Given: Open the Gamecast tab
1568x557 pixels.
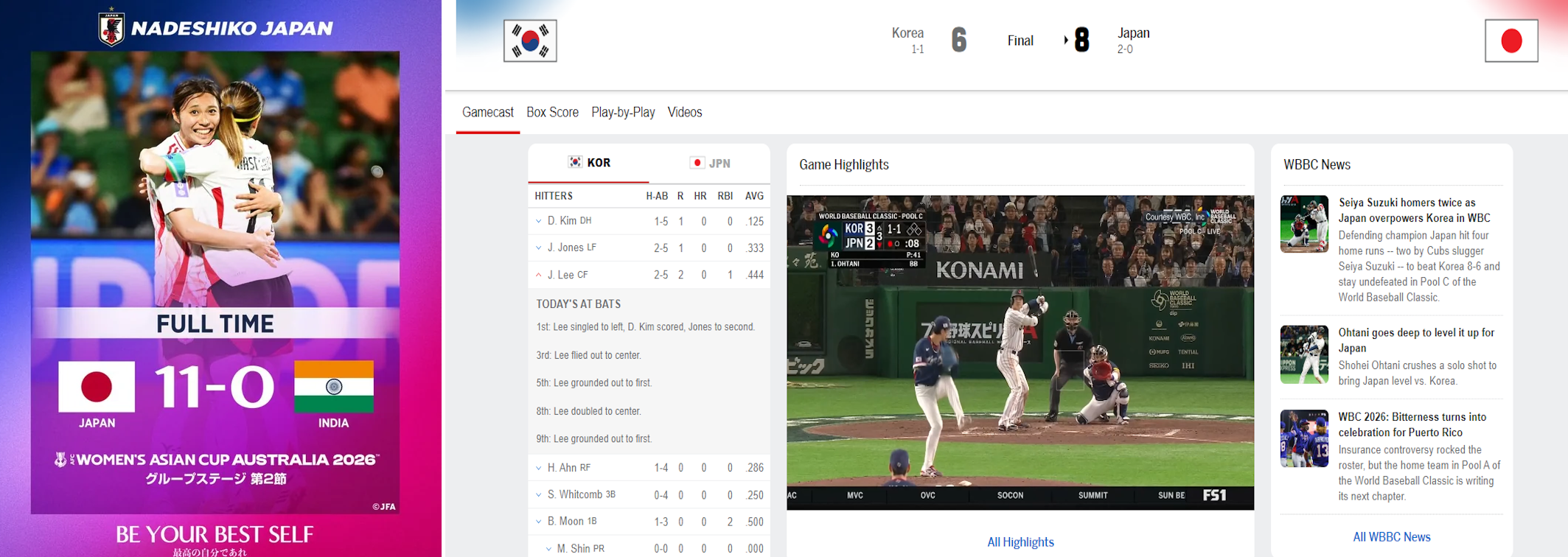Looking at the screenshot, I should click(488, 112).
